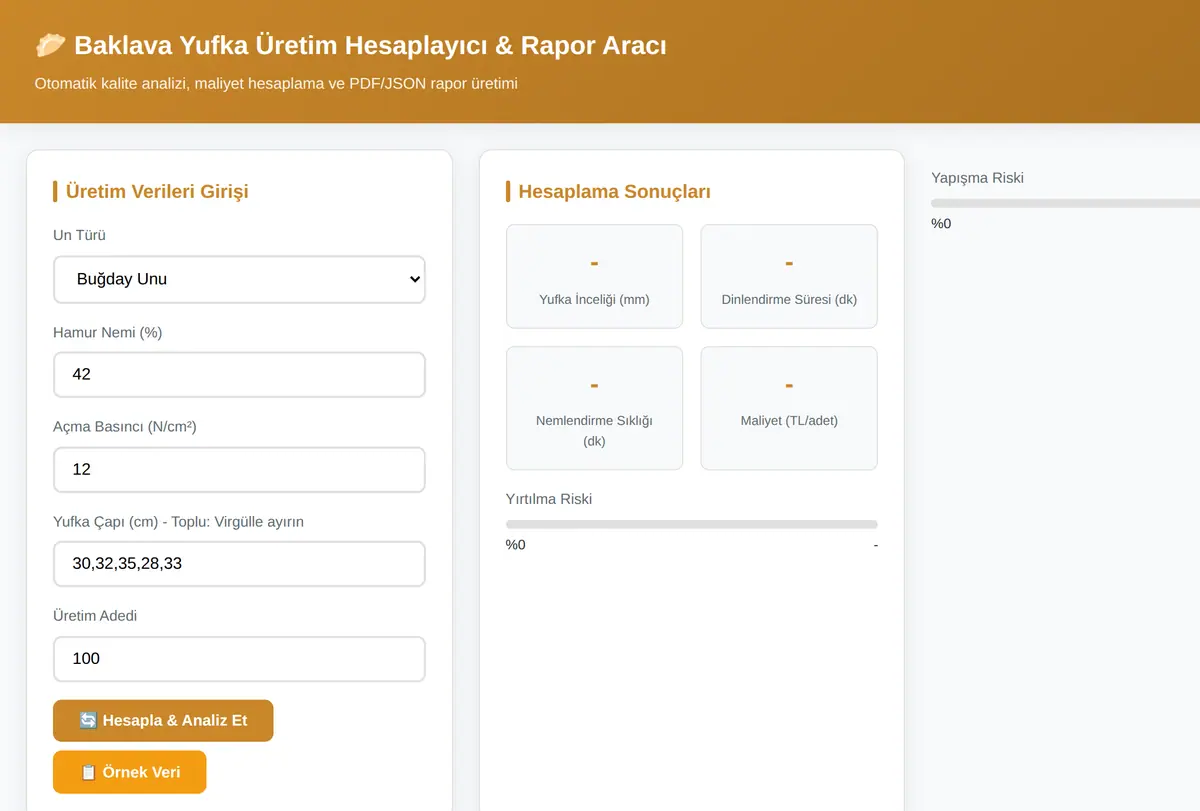Select the Yufka Çapı input field
The image size is (1200, 811).
(239, 563)
